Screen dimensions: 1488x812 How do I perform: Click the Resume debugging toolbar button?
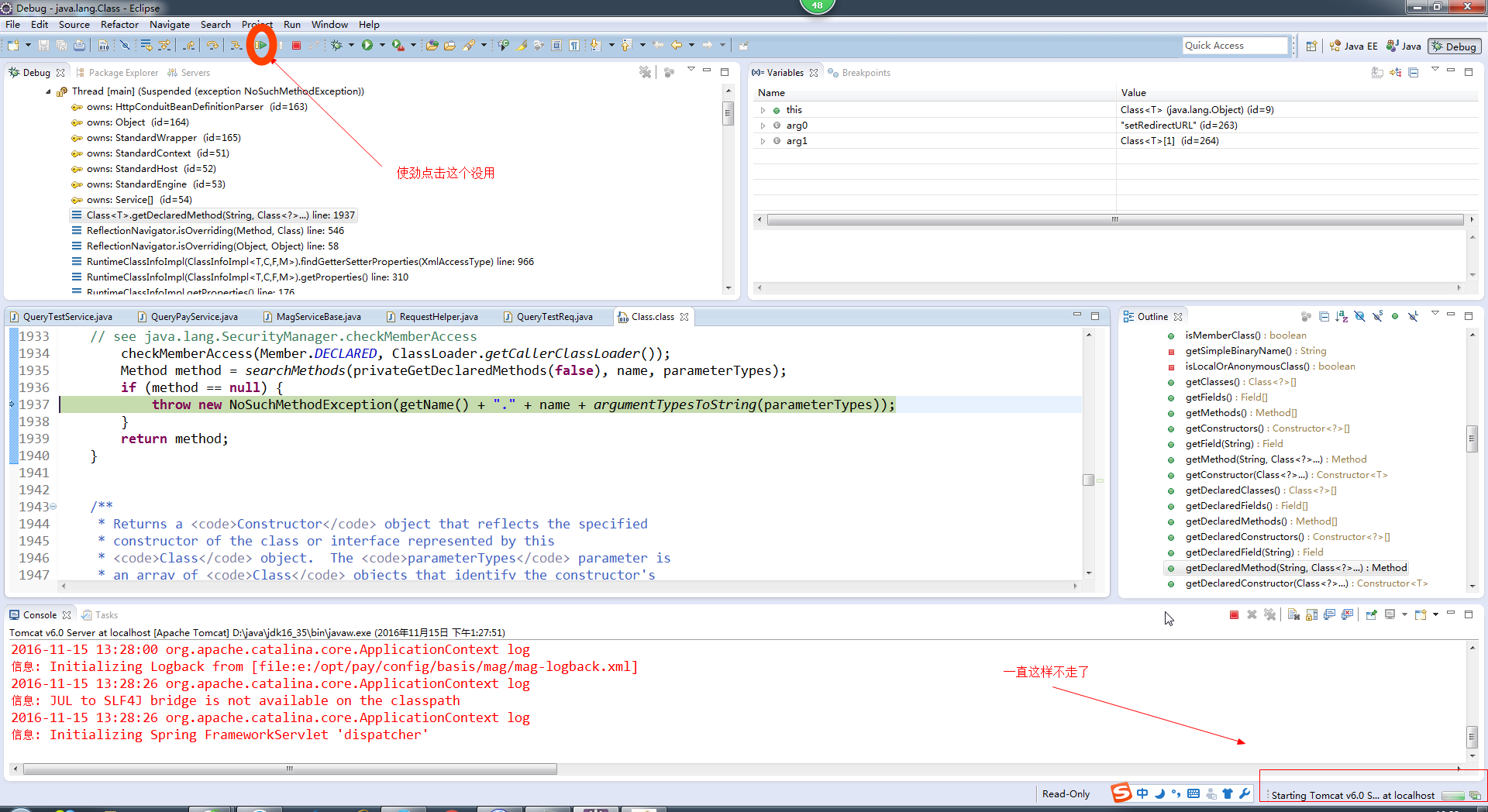[261, 46]
